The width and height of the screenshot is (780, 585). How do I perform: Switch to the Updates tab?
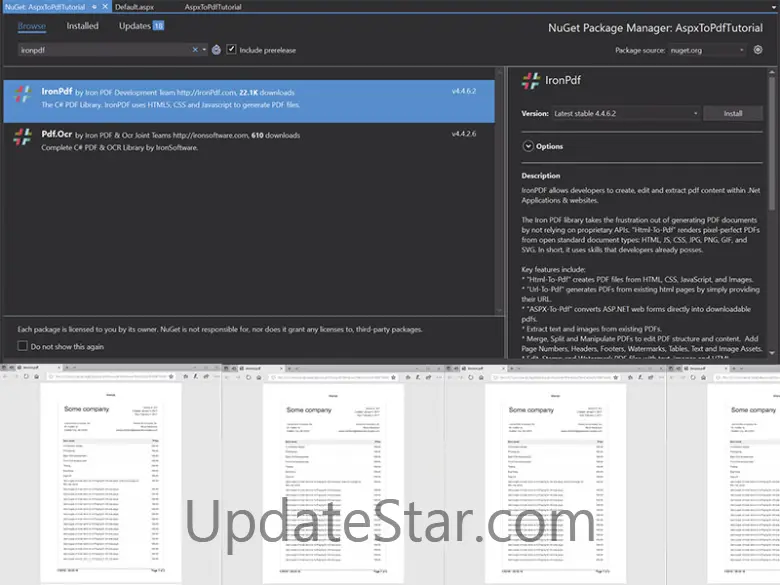coord(134,26)
